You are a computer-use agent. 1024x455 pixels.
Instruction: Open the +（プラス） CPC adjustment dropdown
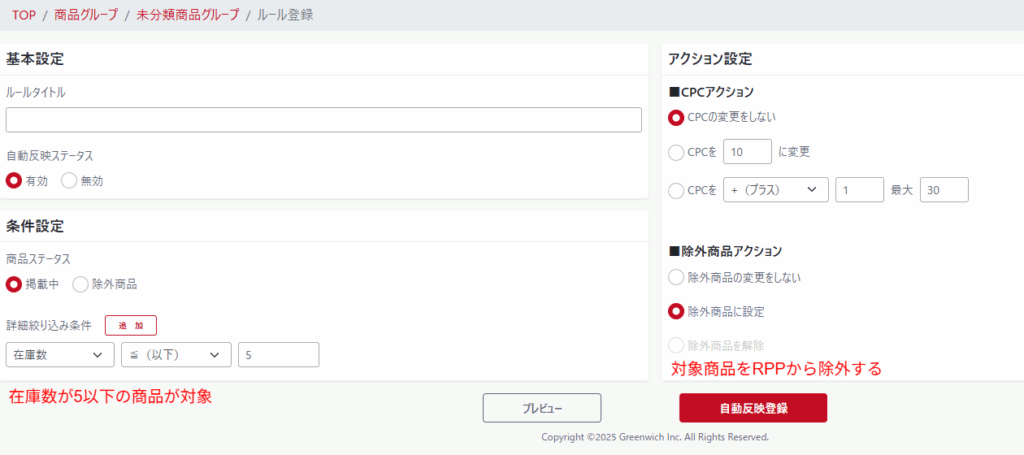click(x=775, y=190)
